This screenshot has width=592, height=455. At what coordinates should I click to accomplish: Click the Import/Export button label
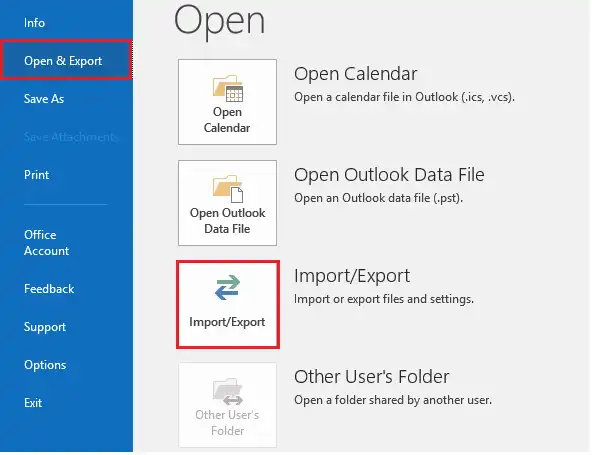[227, 322]
